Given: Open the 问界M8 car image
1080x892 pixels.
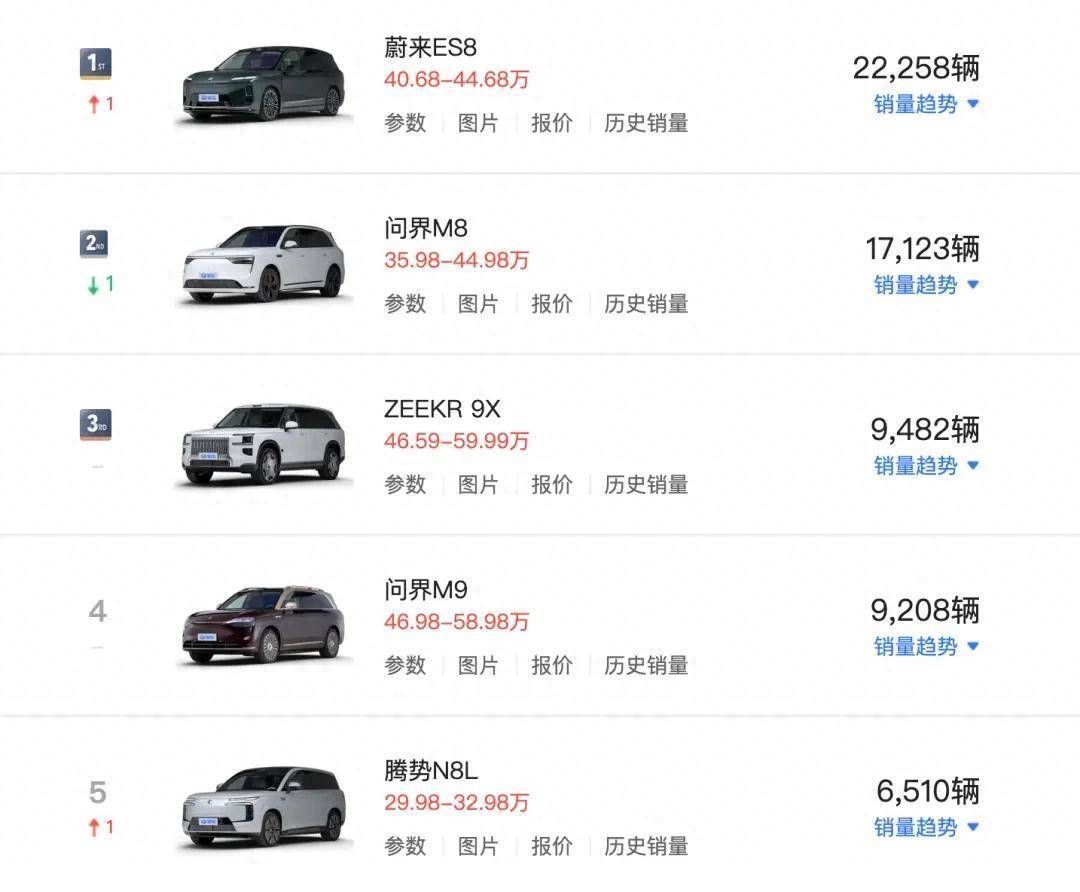Looking at the screenshot, I should [263, 264].
